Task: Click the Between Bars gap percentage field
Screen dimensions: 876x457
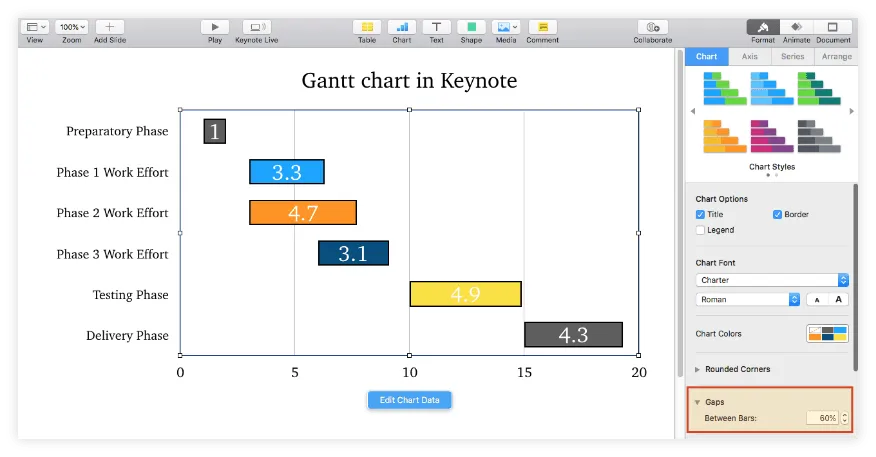Action: tap(822, 417)
